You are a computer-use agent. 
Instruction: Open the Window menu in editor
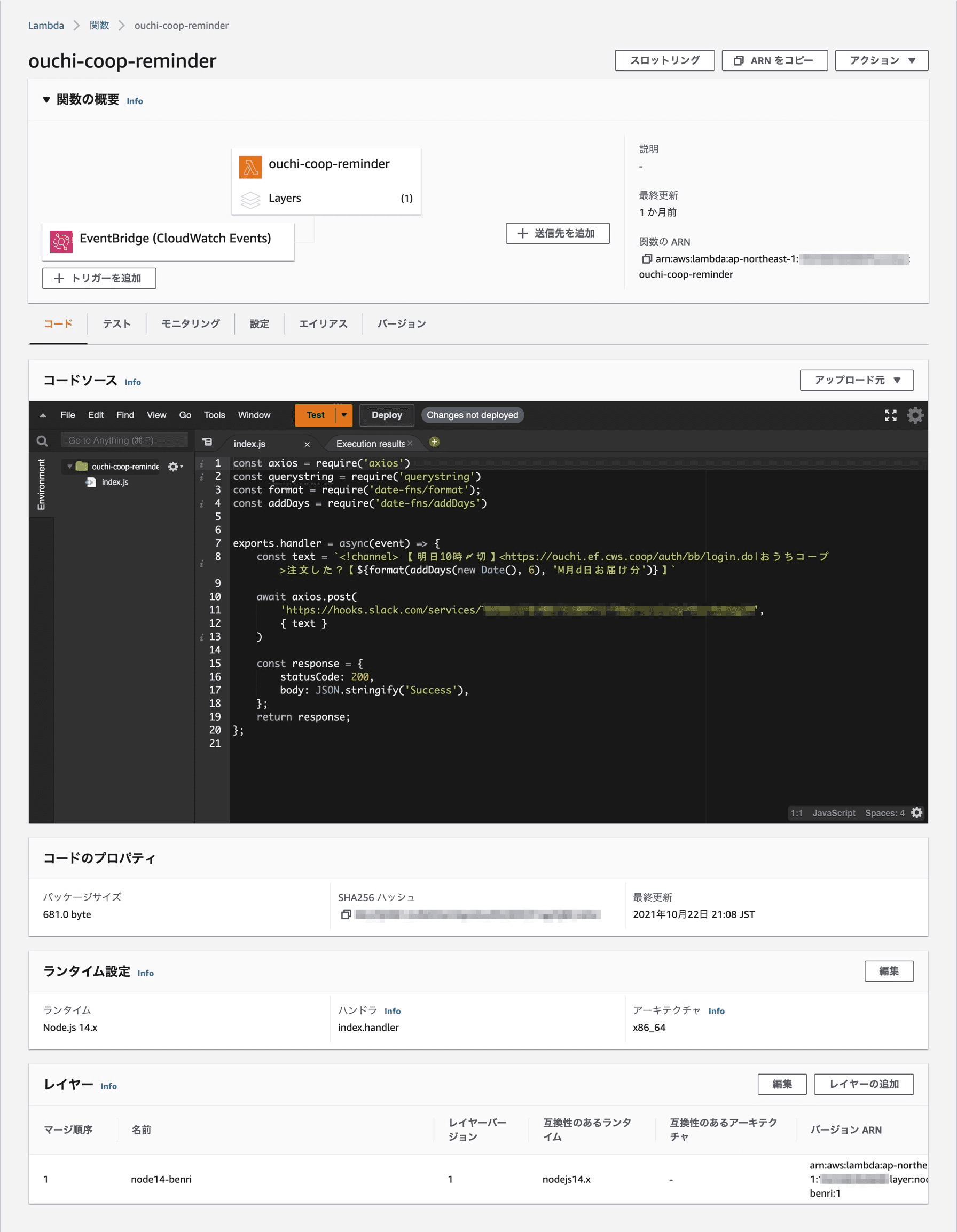point(254,415)
